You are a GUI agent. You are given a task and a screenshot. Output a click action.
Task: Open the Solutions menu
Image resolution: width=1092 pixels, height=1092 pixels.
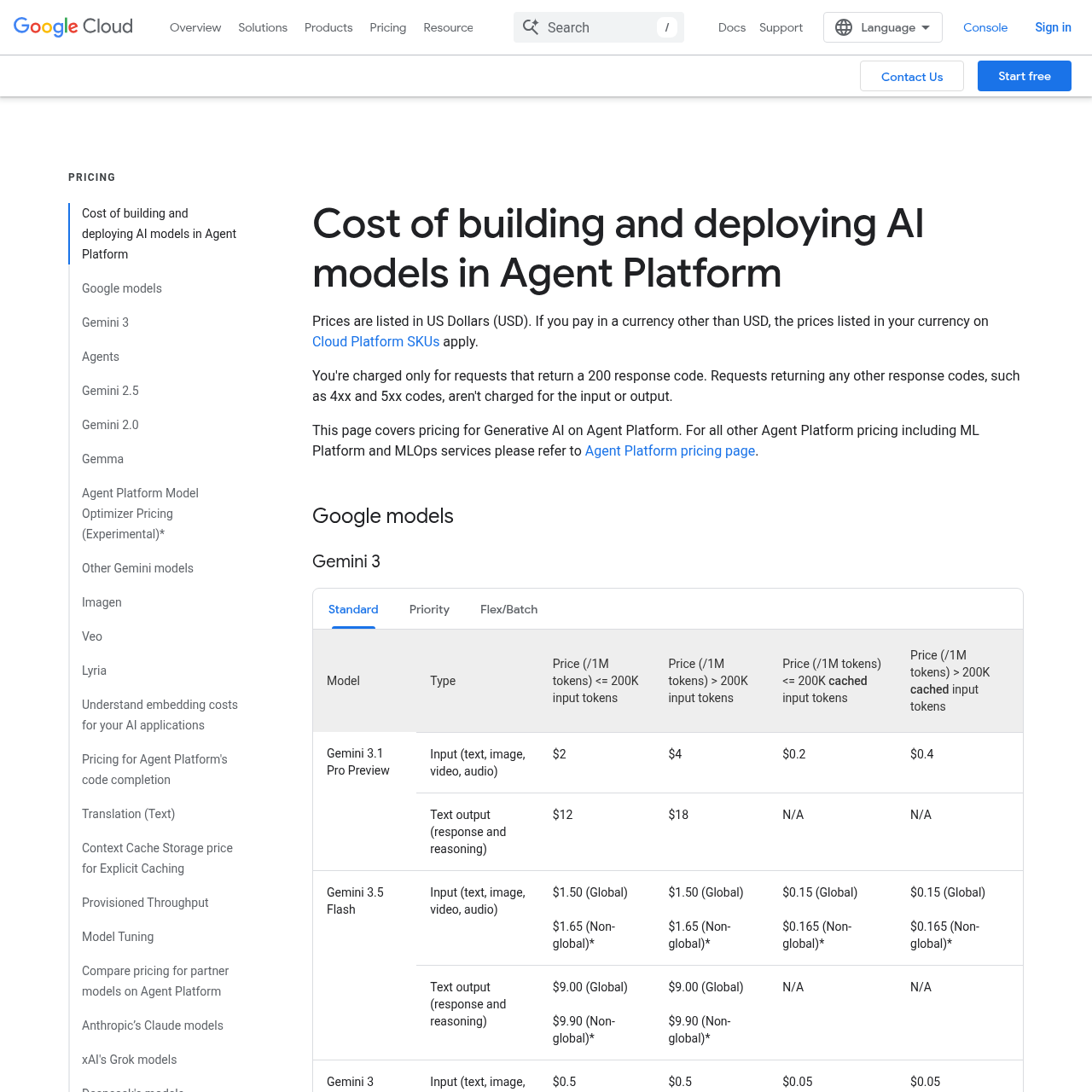tap(263, 27)
